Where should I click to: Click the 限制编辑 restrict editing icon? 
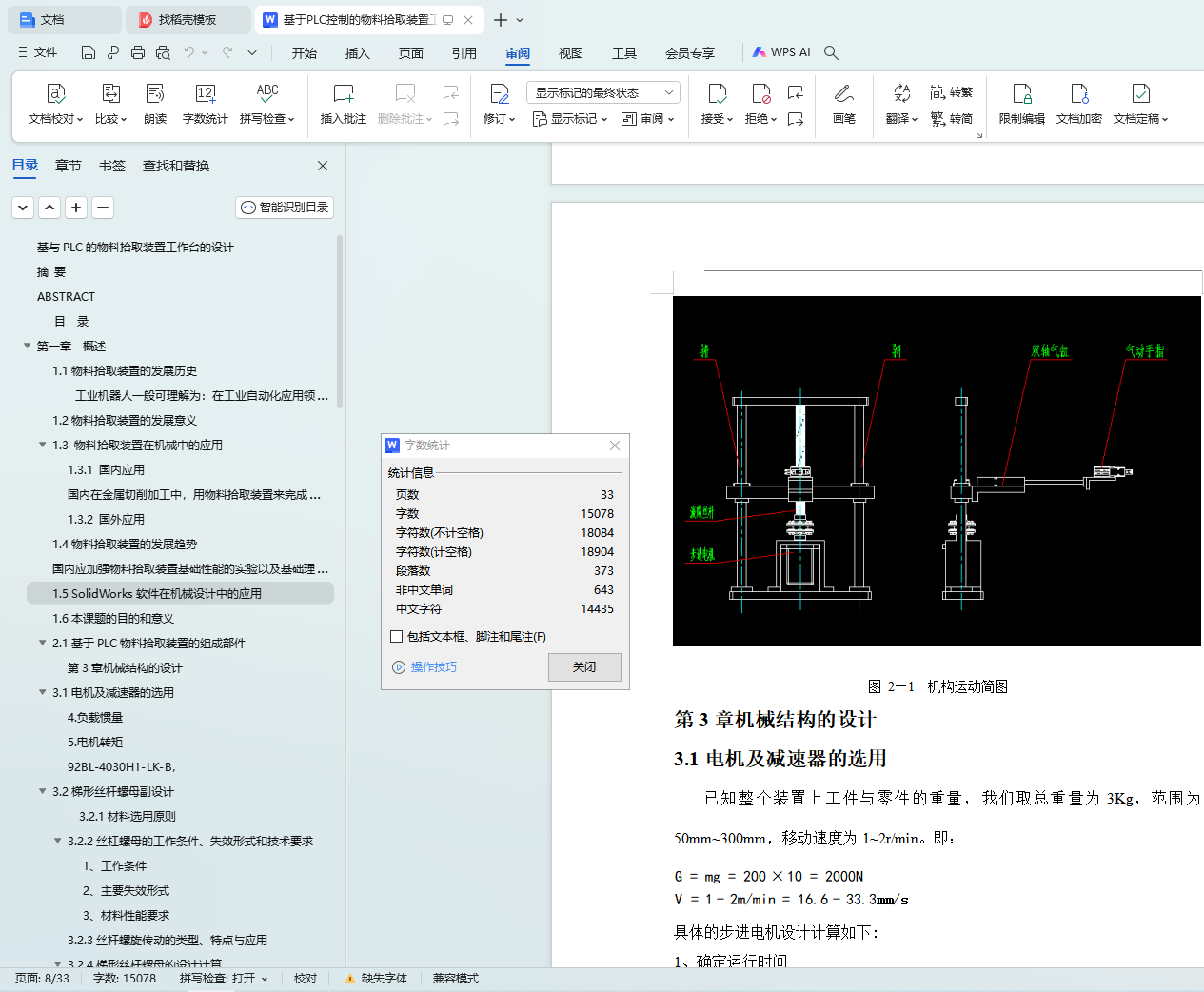point(1022,93)
